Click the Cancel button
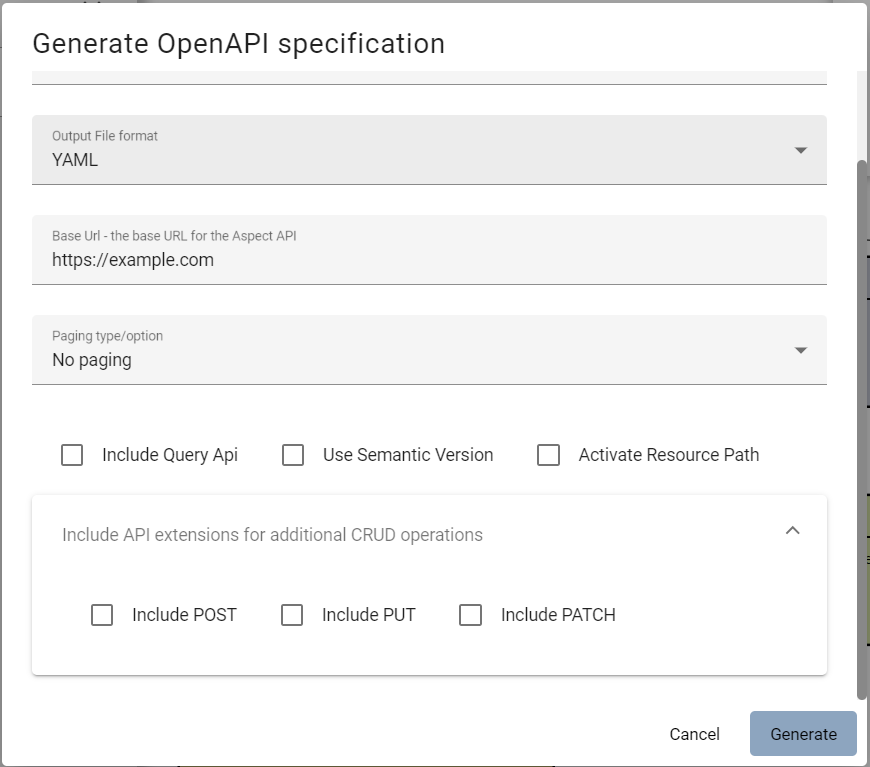Viewport: 870px width, 767px height. coord(694,734)
